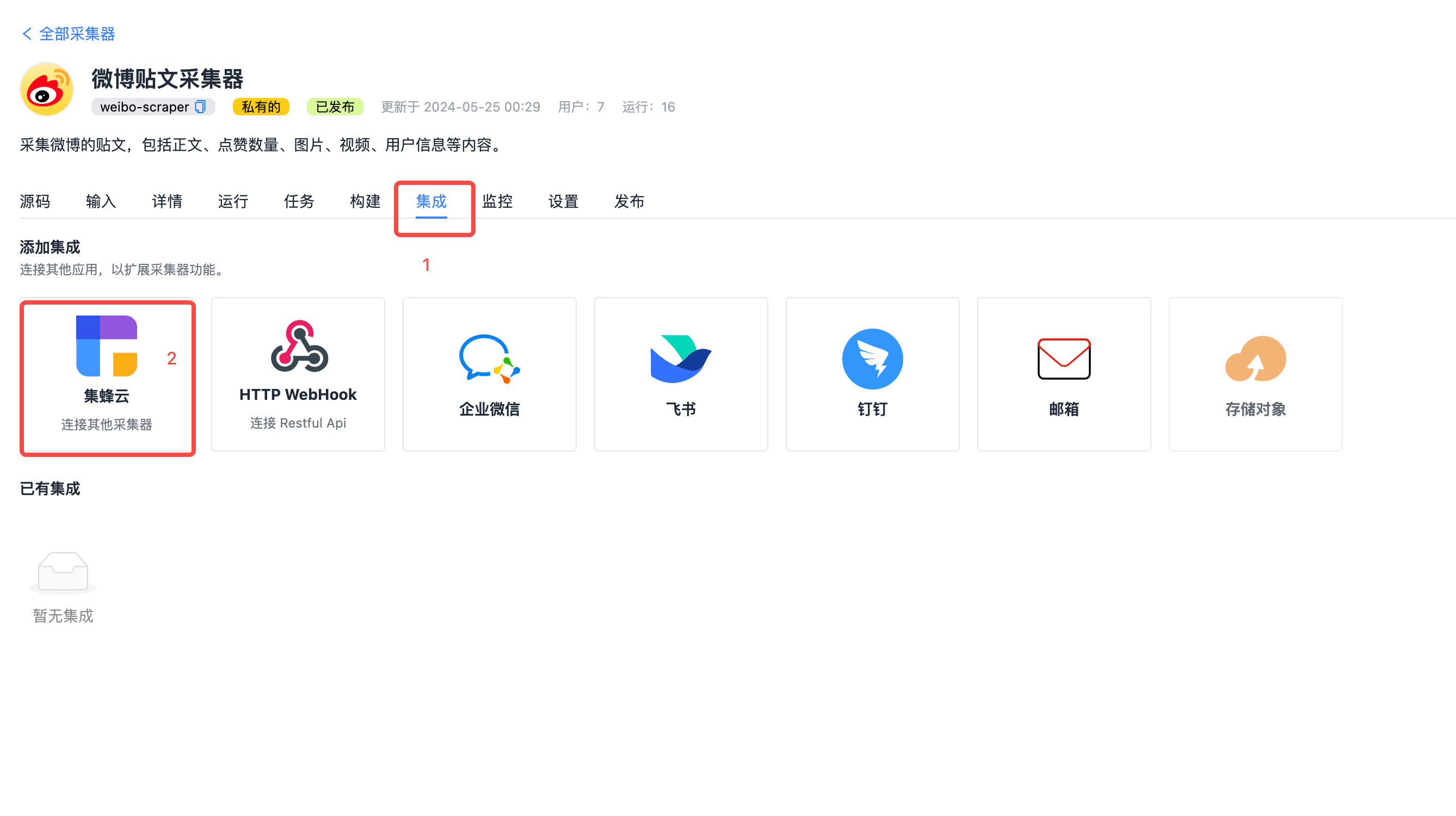Select the 存储对象 label
The height and width of the screenshot is (816, 1456).
point(1256,409)
